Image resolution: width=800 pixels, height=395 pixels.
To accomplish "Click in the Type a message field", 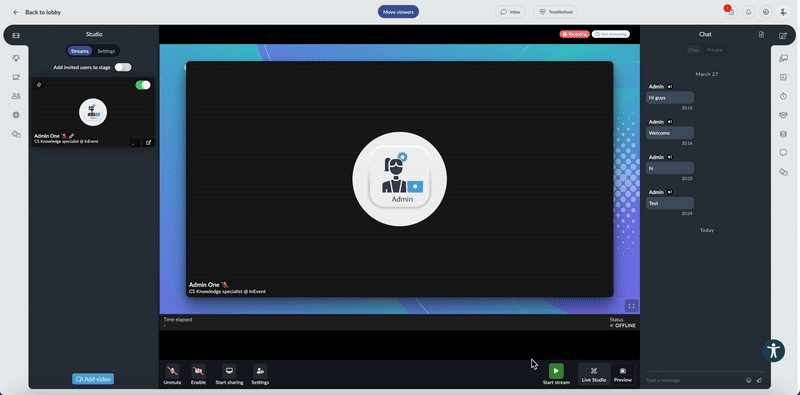I will tap(694, 380).
